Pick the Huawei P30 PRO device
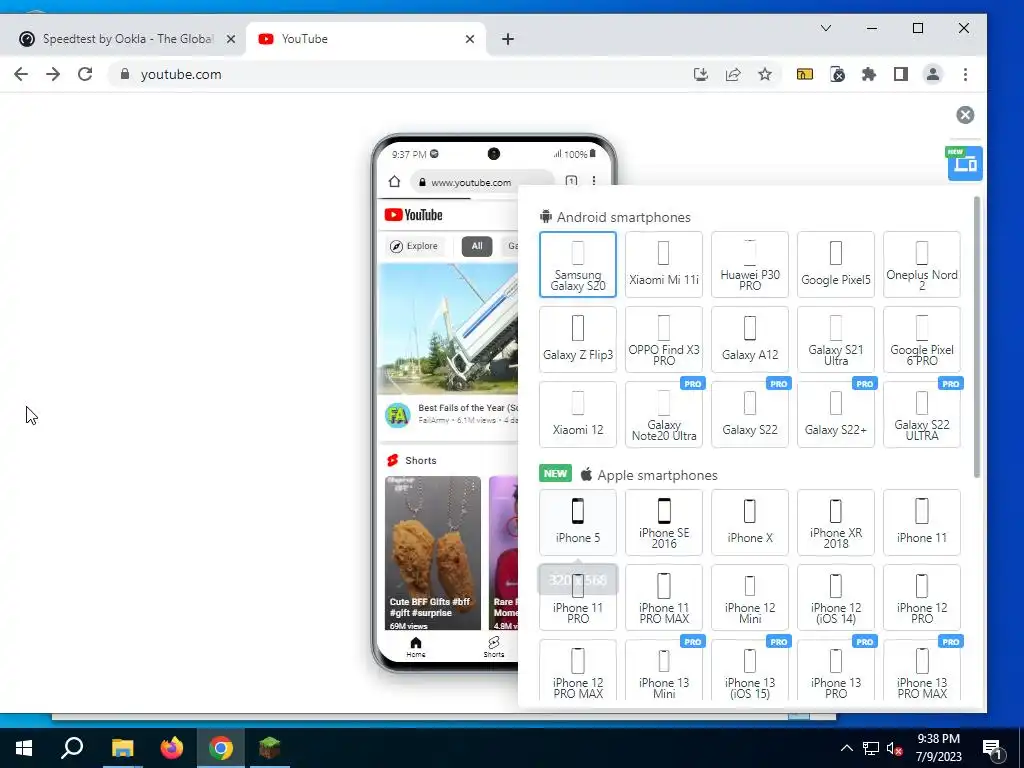This screenshot has width=1024, height=768. [x=750, y=264]
